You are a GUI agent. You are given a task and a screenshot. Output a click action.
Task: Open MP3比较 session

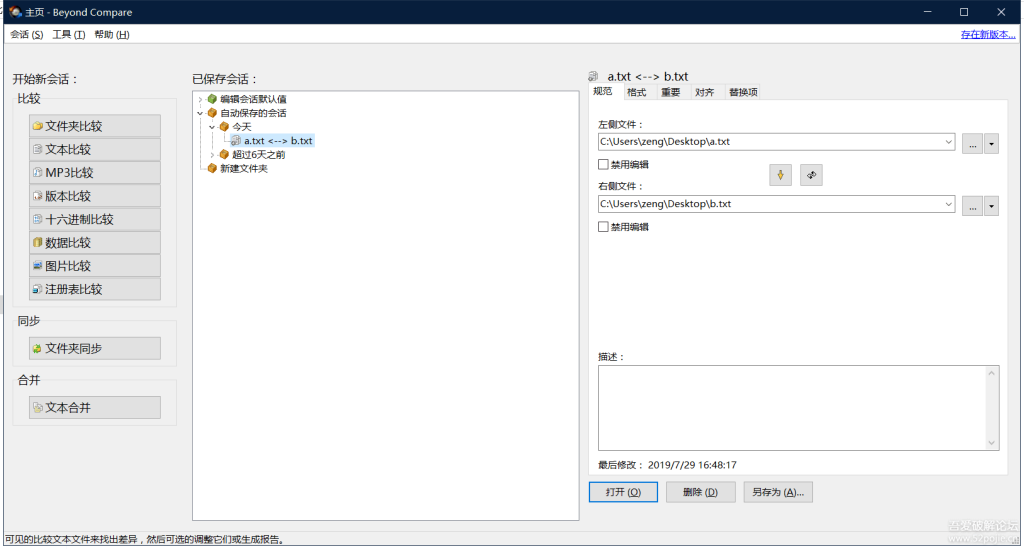pos(95,173)
